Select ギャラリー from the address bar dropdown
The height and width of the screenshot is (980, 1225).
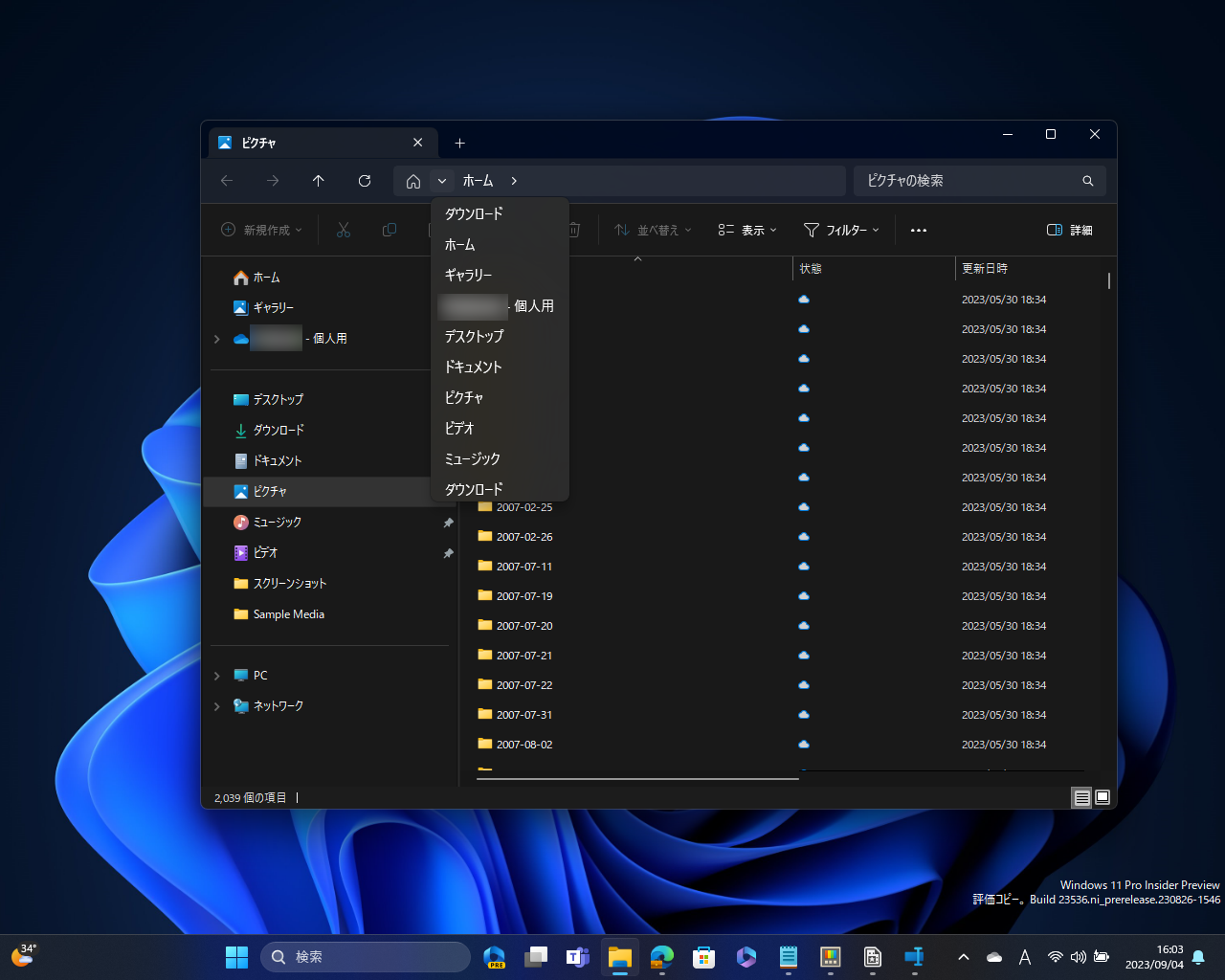pos(471,275)
